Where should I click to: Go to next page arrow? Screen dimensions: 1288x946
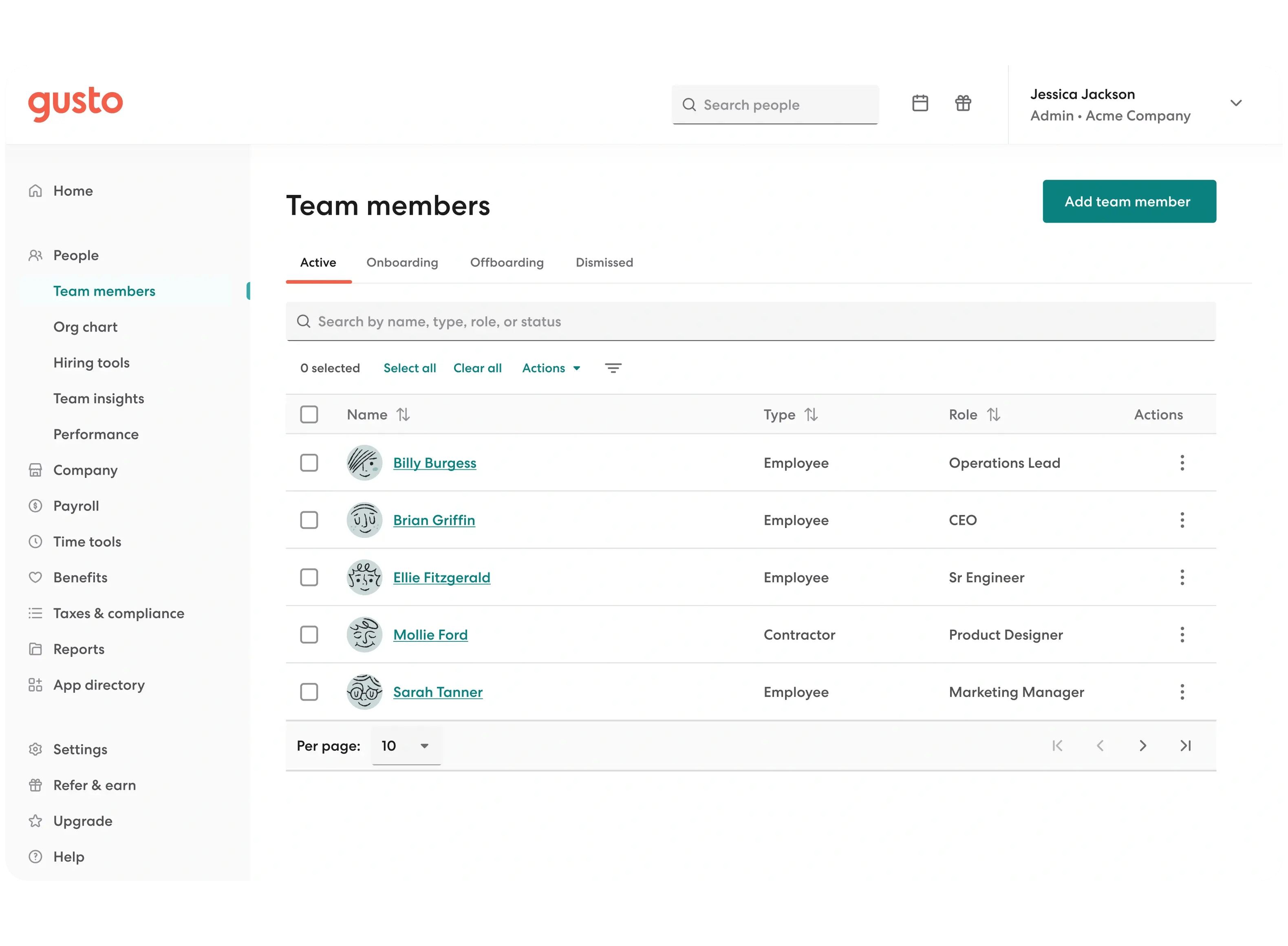1142,745
